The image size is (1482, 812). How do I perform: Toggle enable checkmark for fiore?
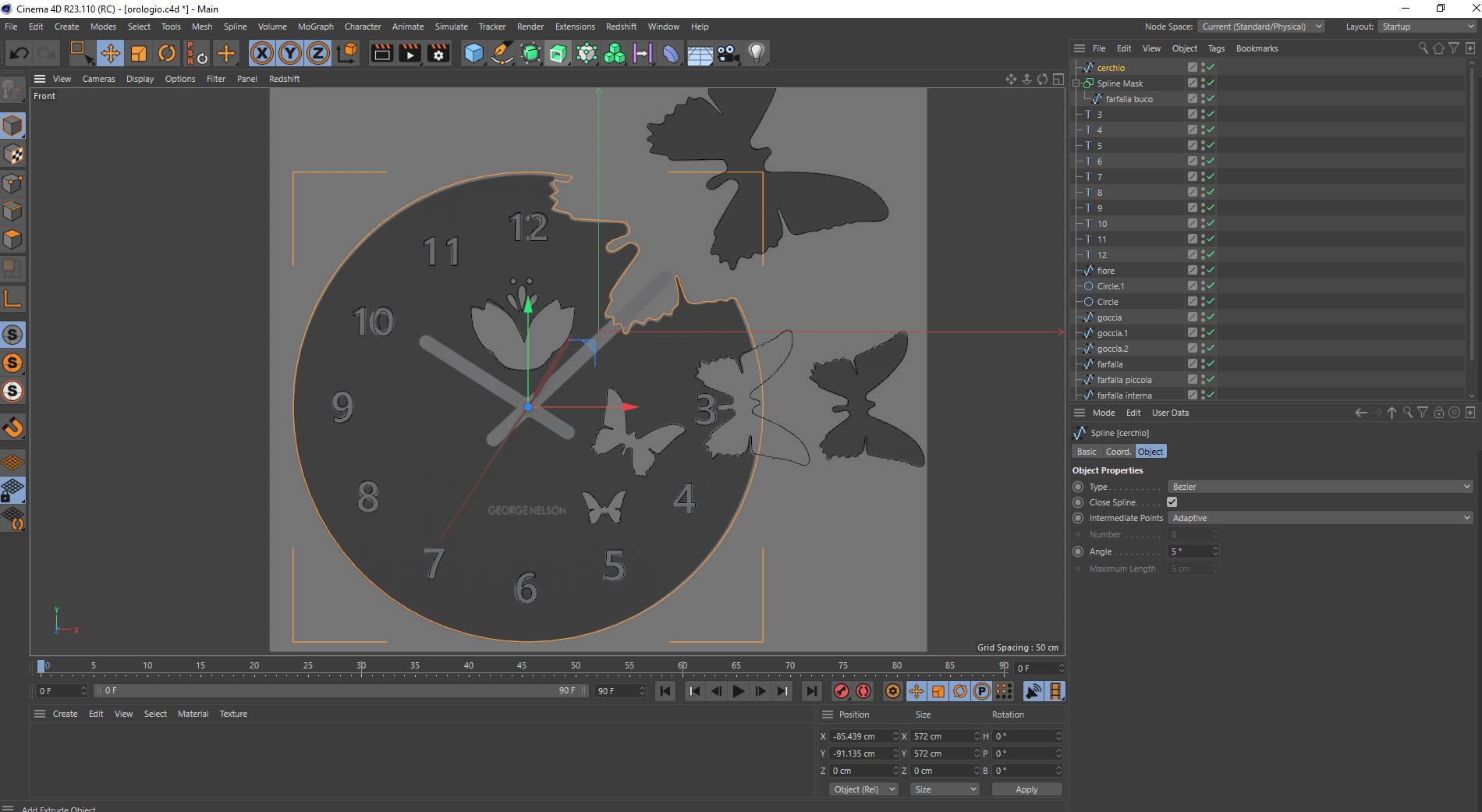click(x=1211, y=270)
